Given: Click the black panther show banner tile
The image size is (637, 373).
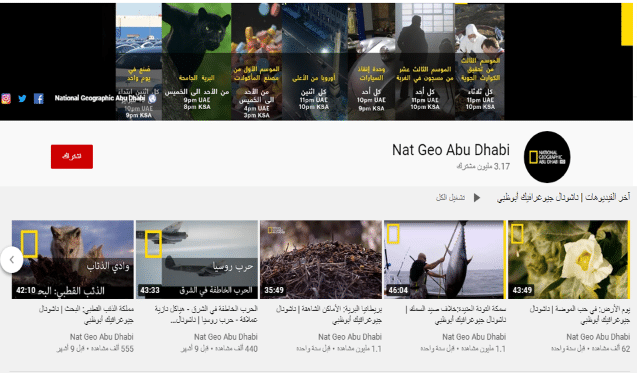Looking at the screenshot, I should (x=197, y=61).
